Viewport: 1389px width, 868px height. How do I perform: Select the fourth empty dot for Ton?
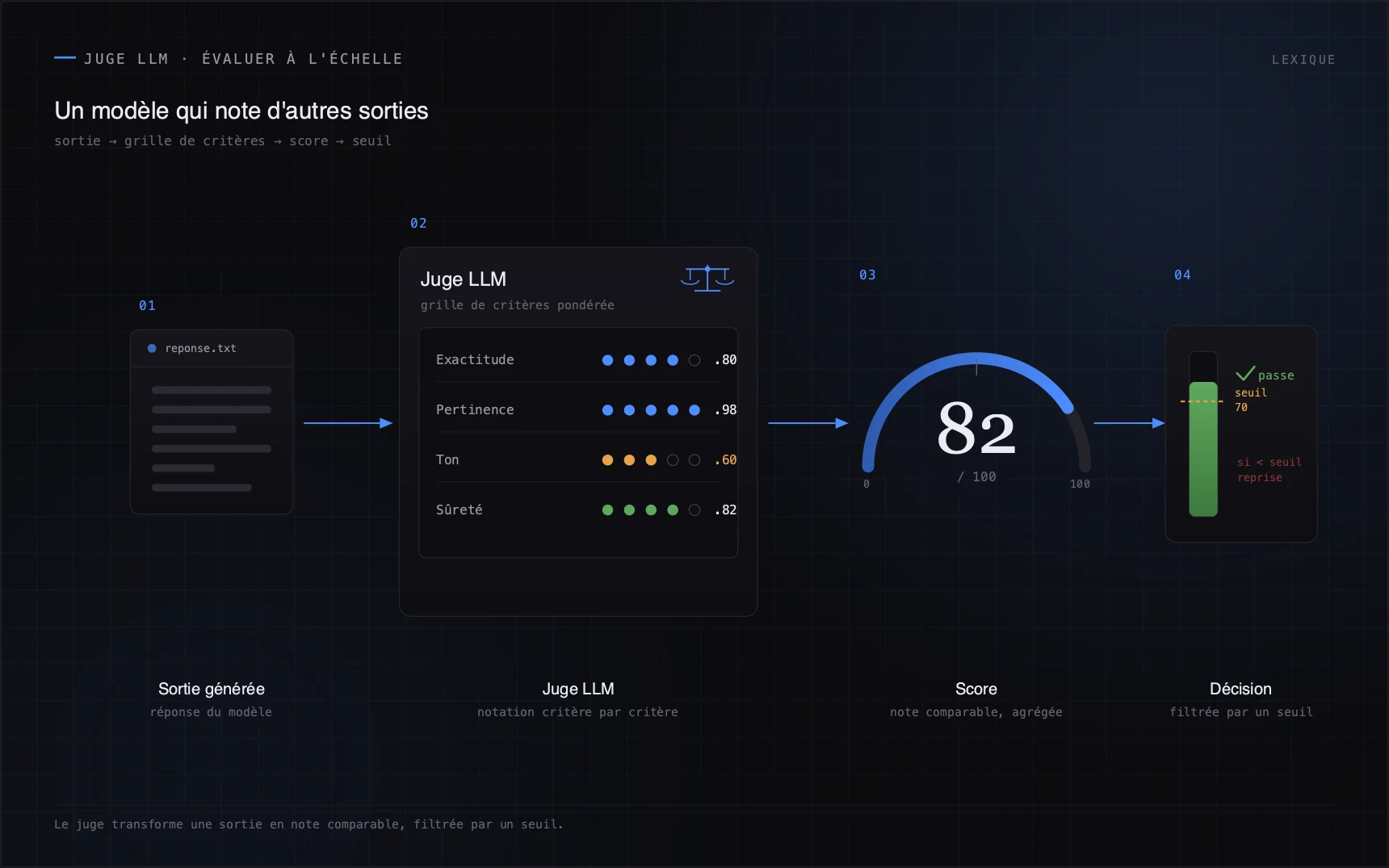coord(673,460)
